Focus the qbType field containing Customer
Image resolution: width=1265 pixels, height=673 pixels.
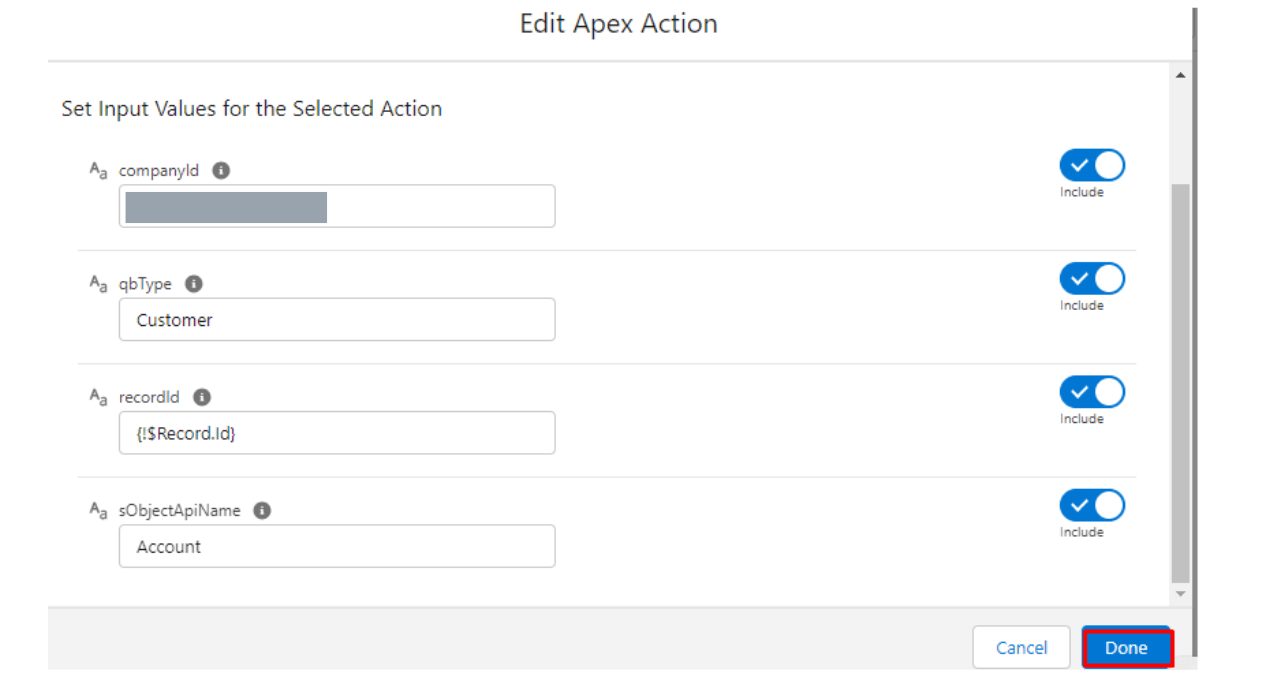click(337, 320)
